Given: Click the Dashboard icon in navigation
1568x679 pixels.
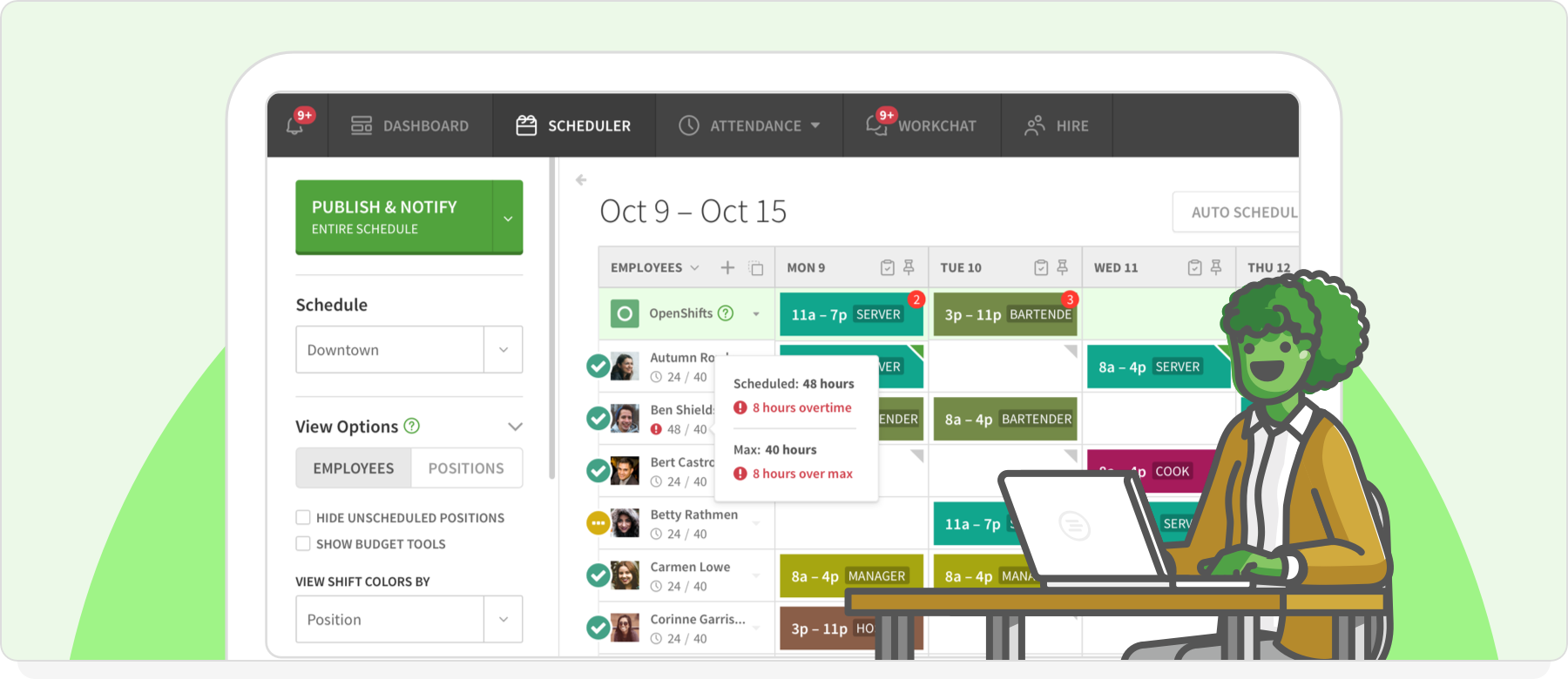Looking at the screenshot, I should 361,125.
